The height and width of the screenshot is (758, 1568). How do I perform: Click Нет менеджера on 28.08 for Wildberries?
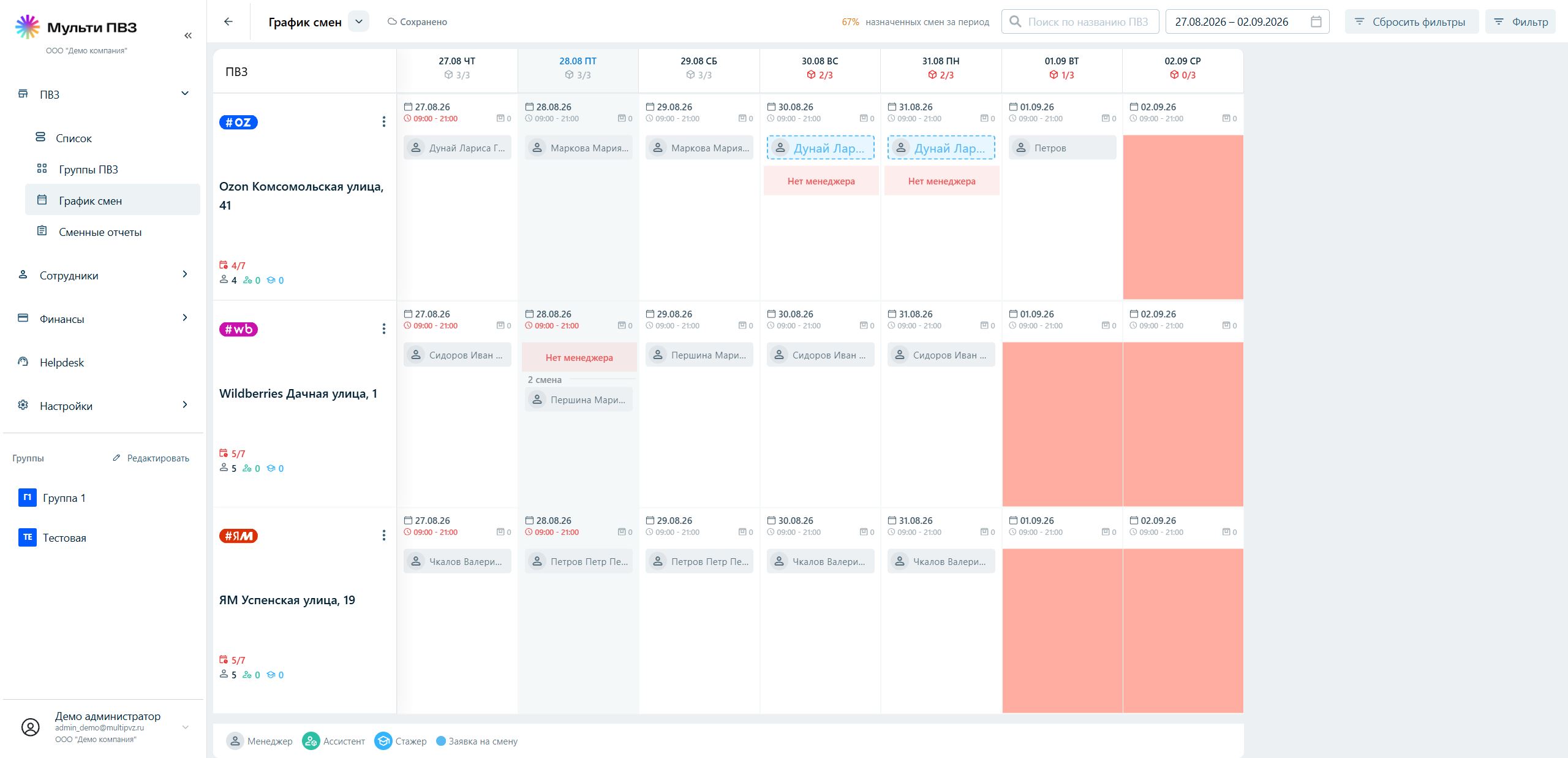coord(579,357)
